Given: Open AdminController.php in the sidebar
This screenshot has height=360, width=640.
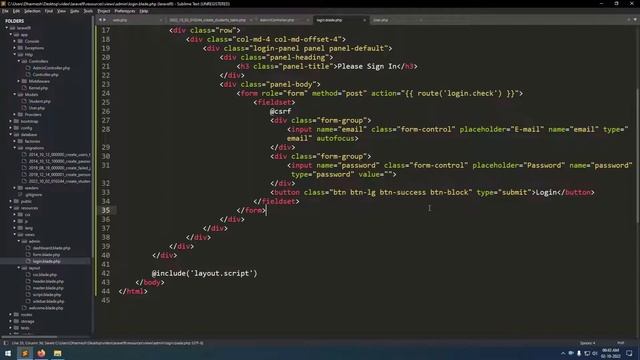Looking at the screenshot, I should (51, 68).
